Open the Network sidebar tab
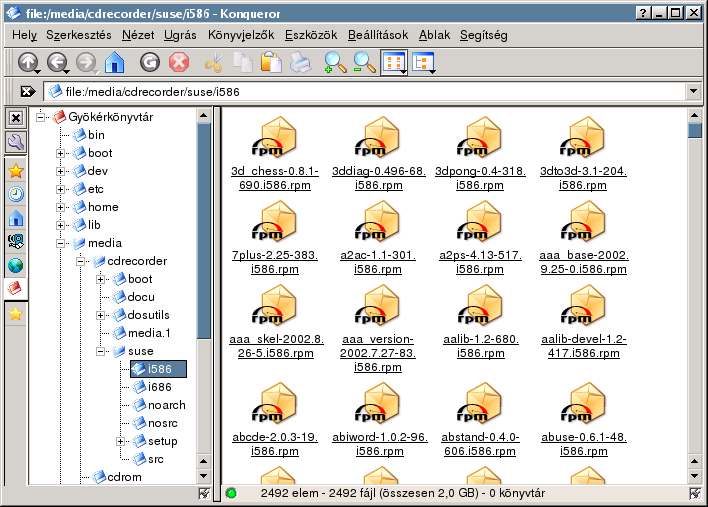Screen dimensions: 708x507 16,242
